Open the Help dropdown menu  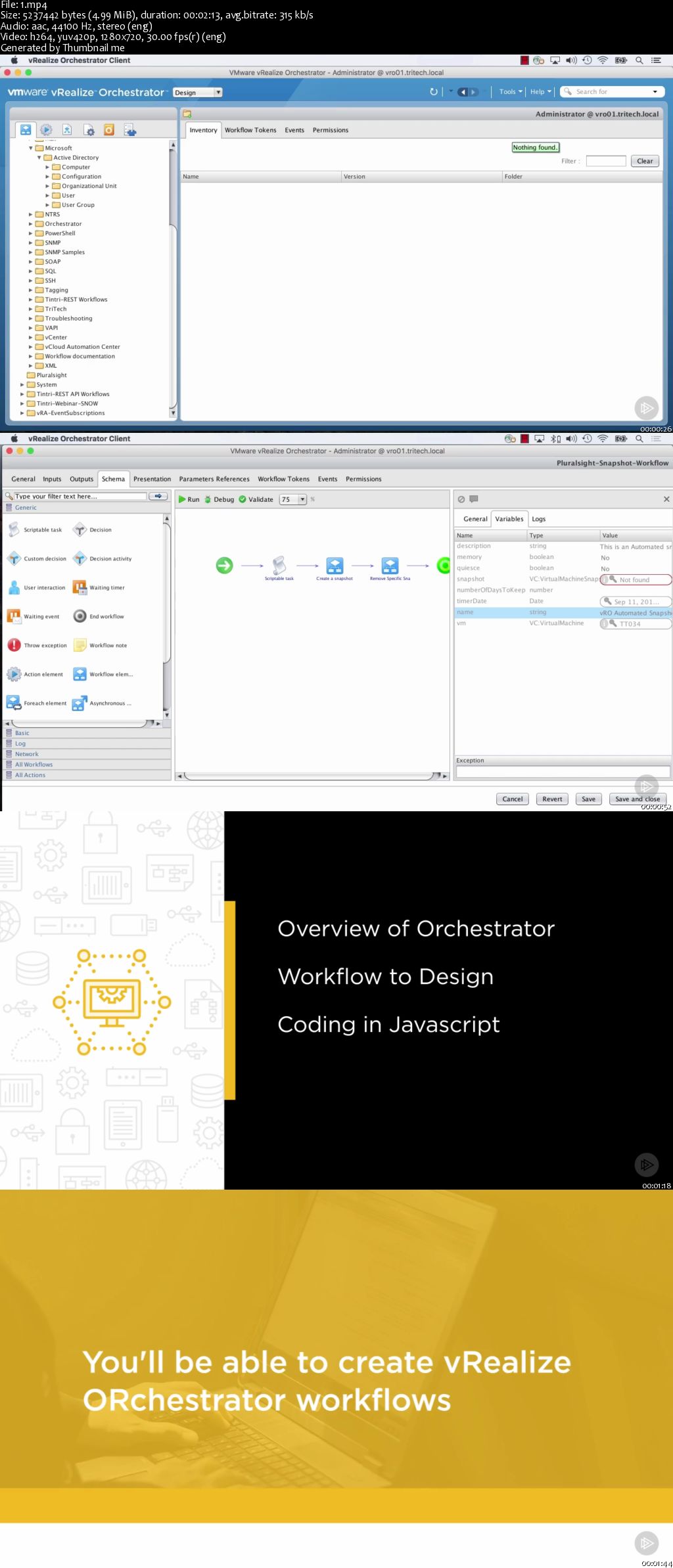[x=541, y=92]
